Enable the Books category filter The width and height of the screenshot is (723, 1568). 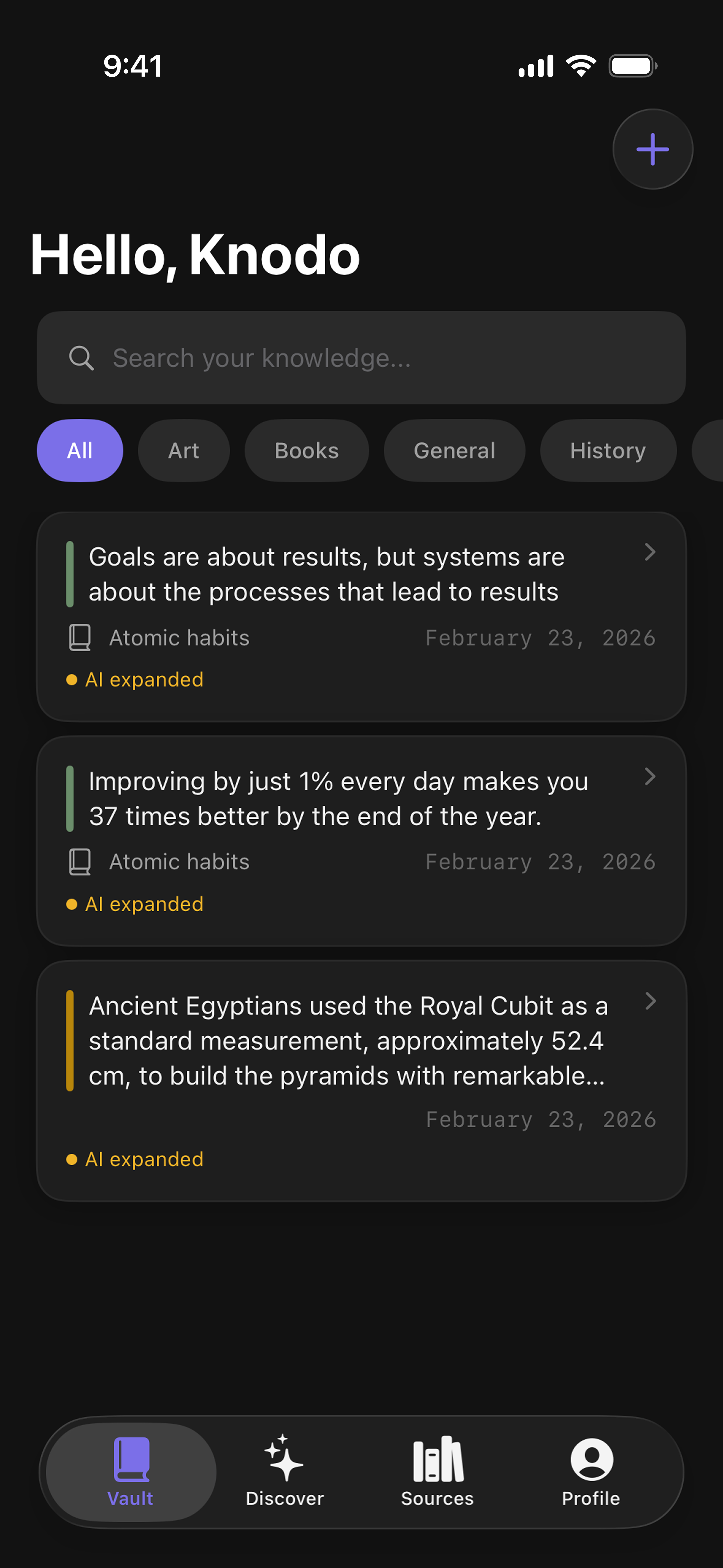306,451
